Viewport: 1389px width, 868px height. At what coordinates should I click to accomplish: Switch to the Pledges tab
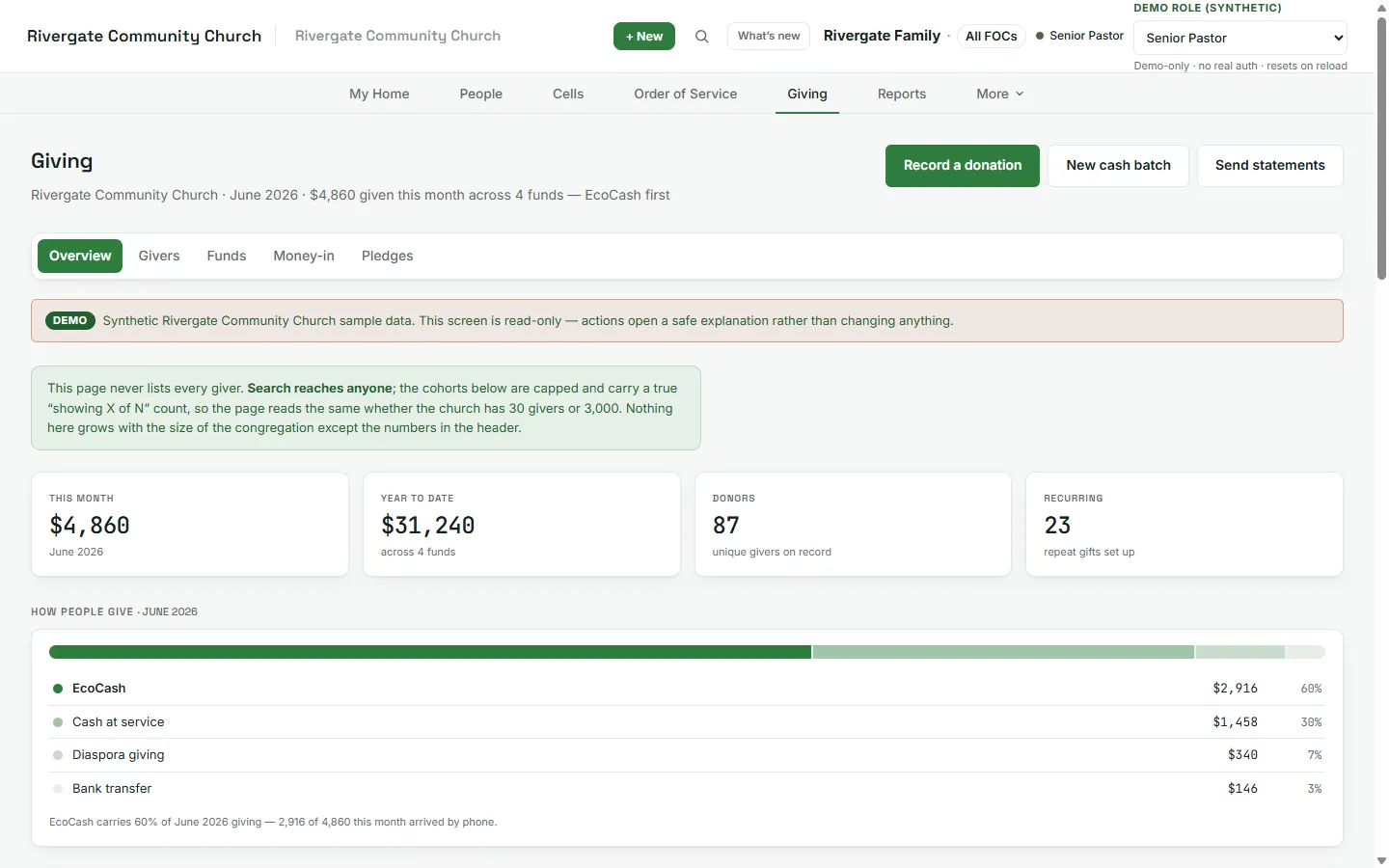388,256
